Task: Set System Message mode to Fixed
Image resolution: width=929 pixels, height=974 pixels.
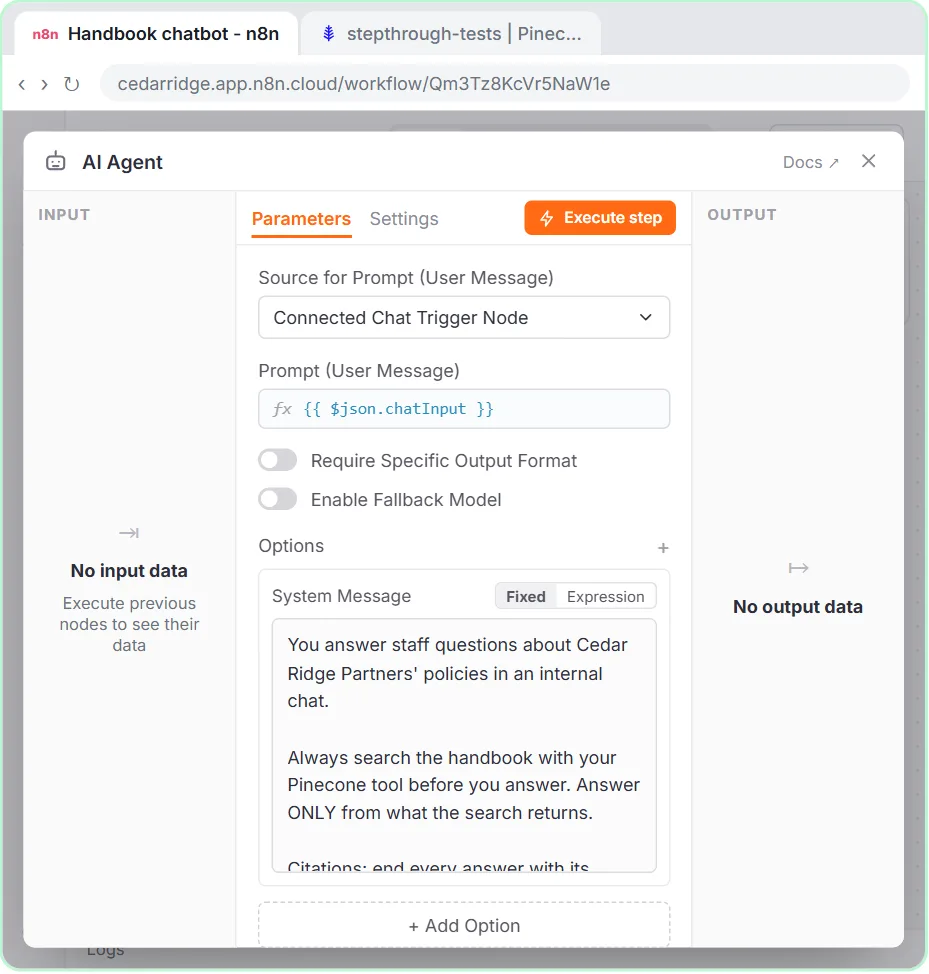Action: [525, 596]
